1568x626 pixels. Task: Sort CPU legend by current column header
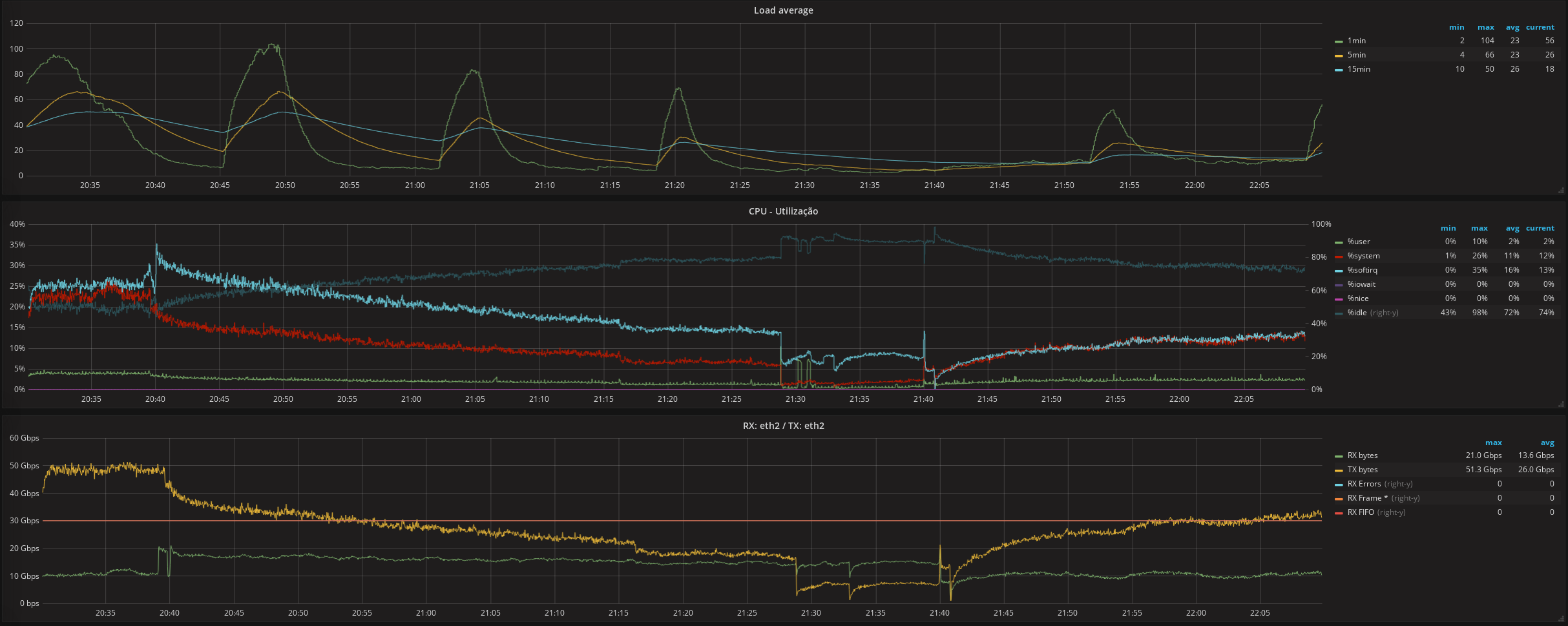click(1540, 228)
